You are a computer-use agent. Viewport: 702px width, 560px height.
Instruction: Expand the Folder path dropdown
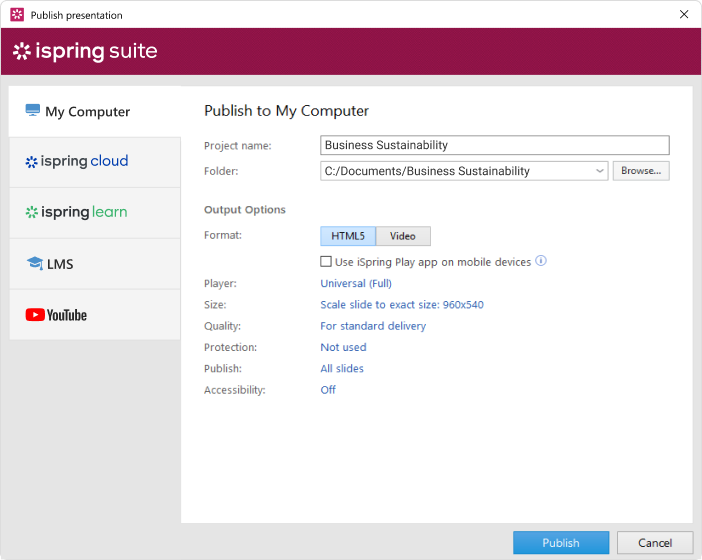[599, 171]
